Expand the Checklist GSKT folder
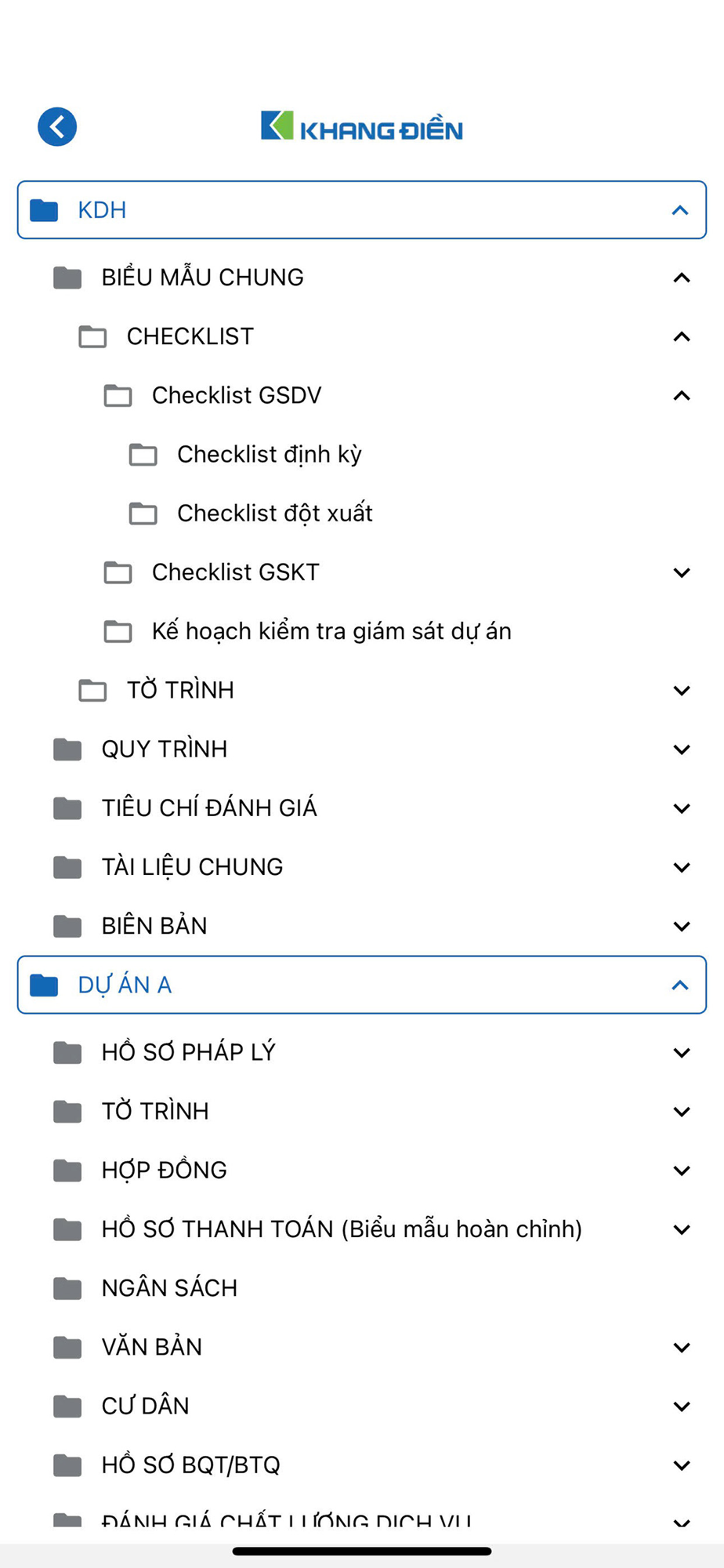The image size is (724, 1568). [682, 572]
